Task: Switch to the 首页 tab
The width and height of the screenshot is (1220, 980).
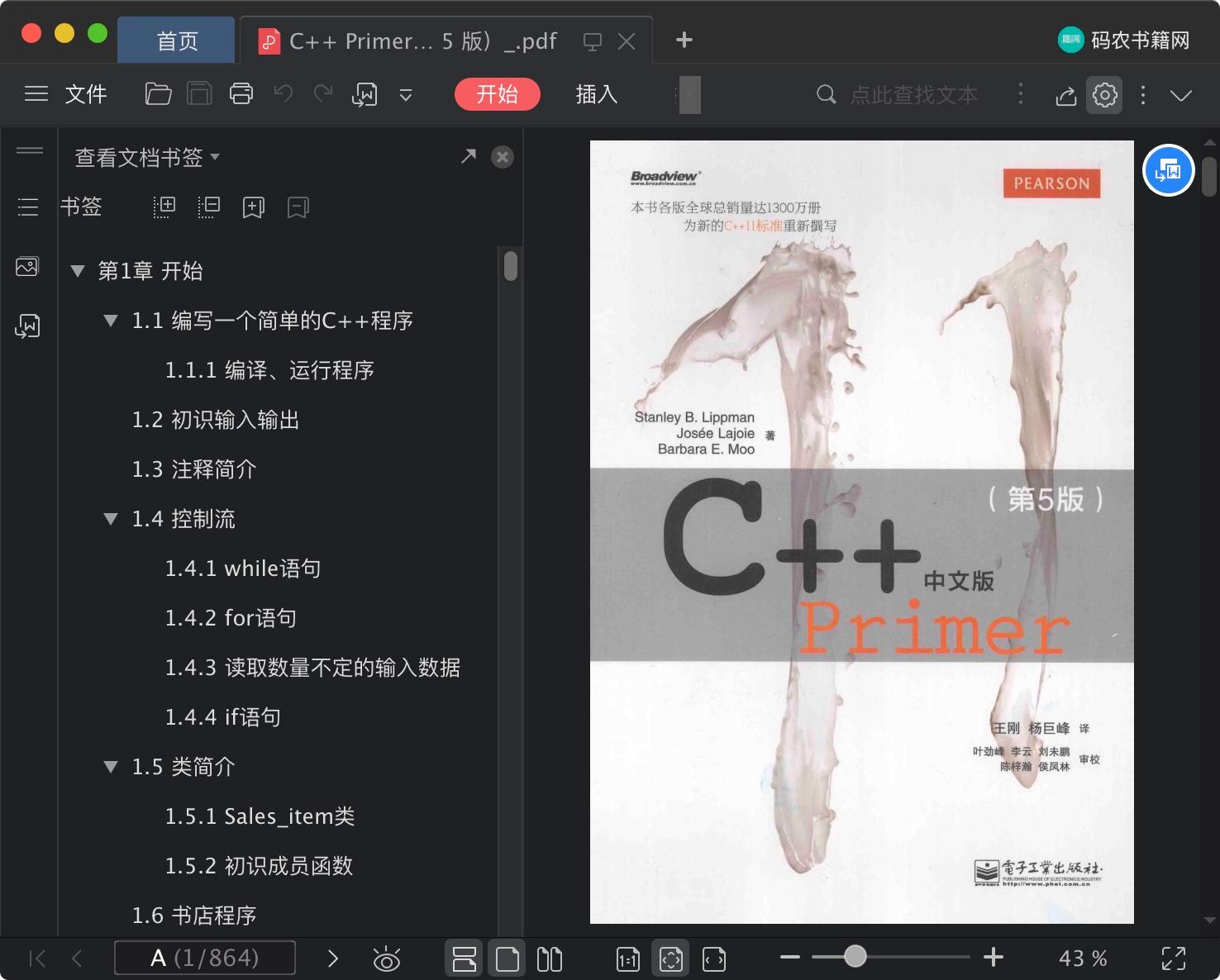Action: pos(176,40)
